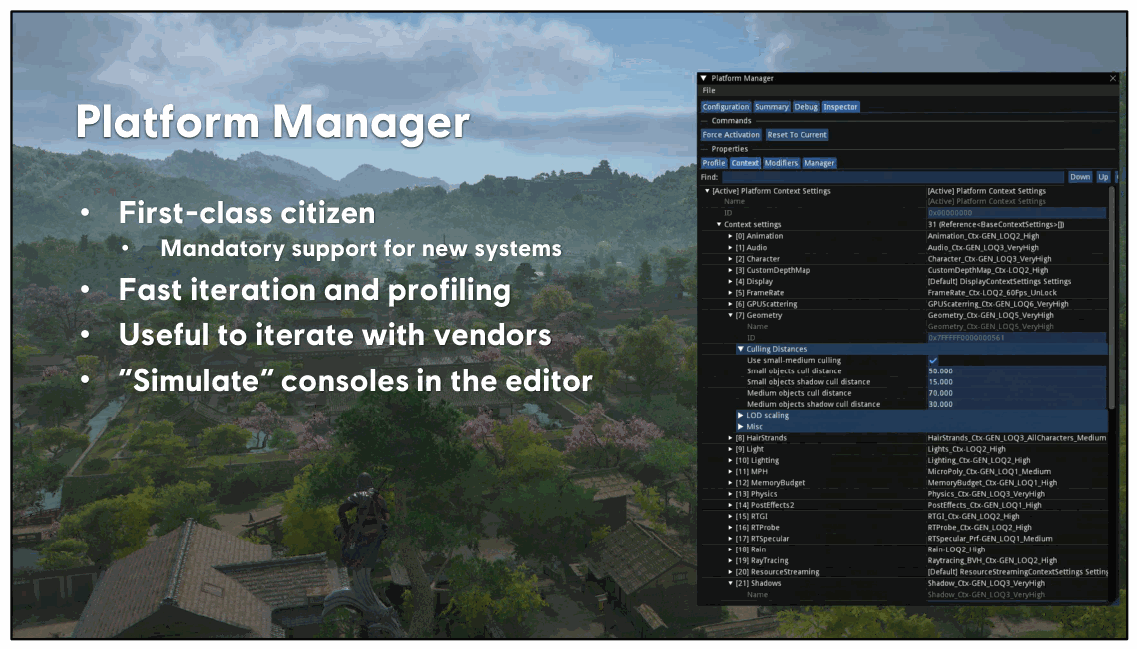Expand the [0] Animation node
Image resolution: width=1137 pixels, height=649 pixels.
tap(731, 236)
